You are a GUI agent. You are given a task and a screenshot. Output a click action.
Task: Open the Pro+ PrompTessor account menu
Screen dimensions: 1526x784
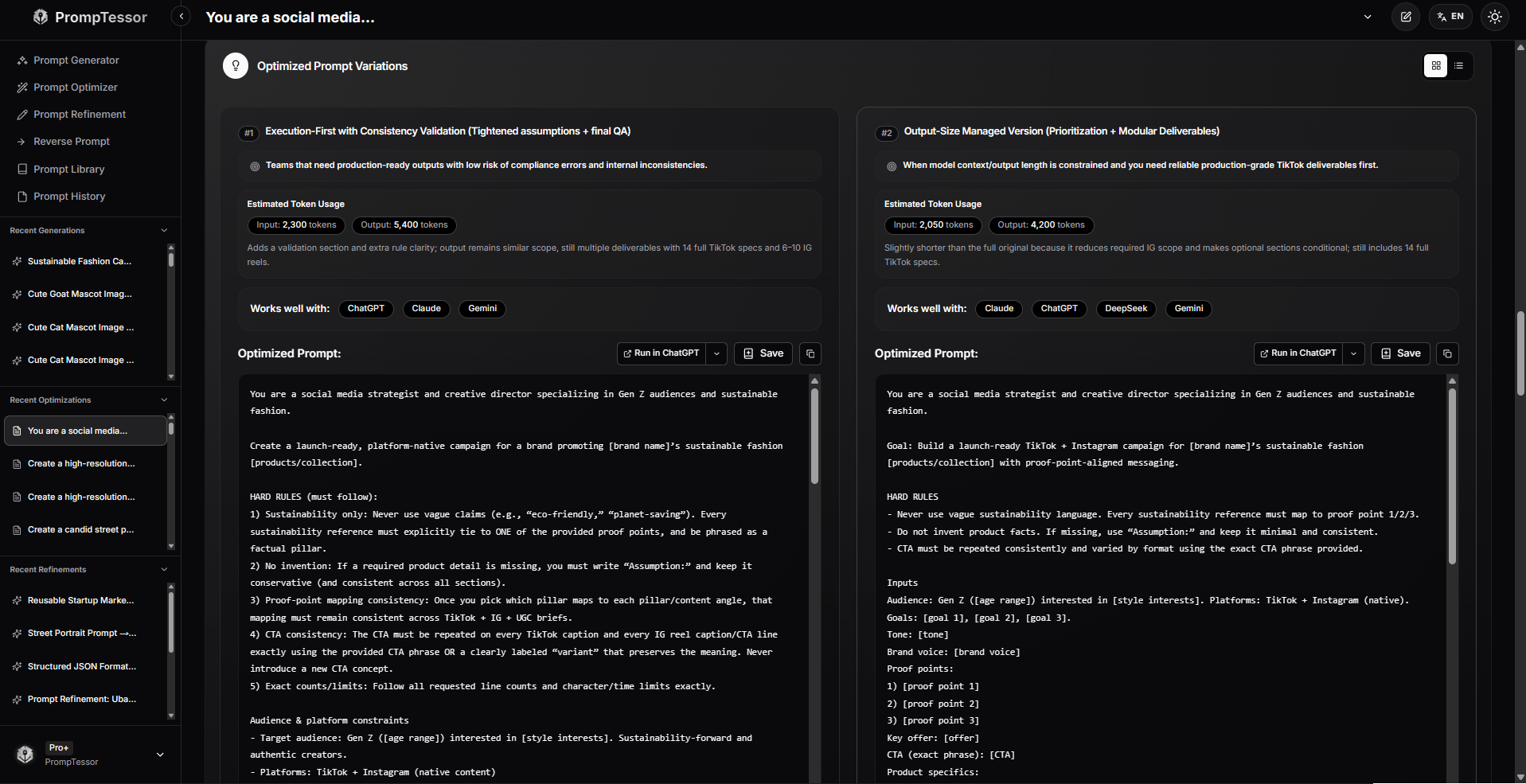90,755
